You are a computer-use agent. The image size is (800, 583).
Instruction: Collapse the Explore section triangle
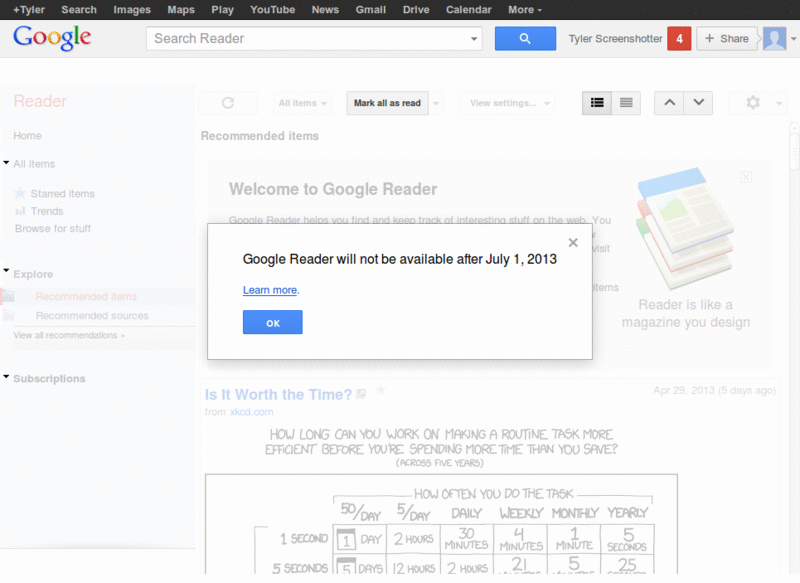(6, 271)
